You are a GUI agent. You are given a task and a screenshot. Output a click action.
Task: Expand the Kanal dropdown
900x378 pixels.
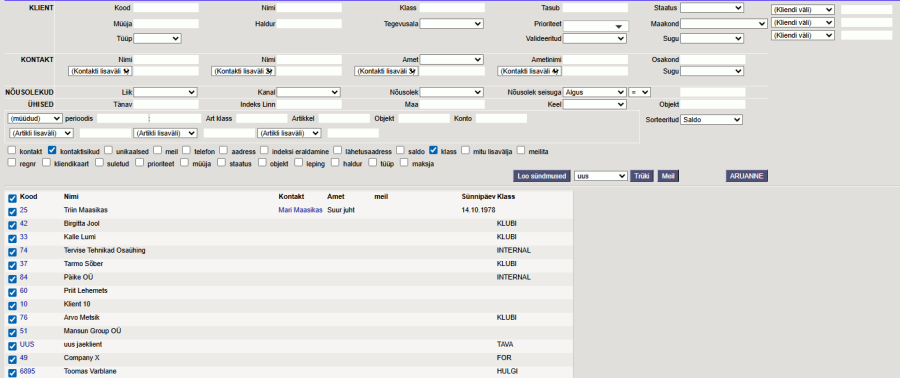click(308, 92)
